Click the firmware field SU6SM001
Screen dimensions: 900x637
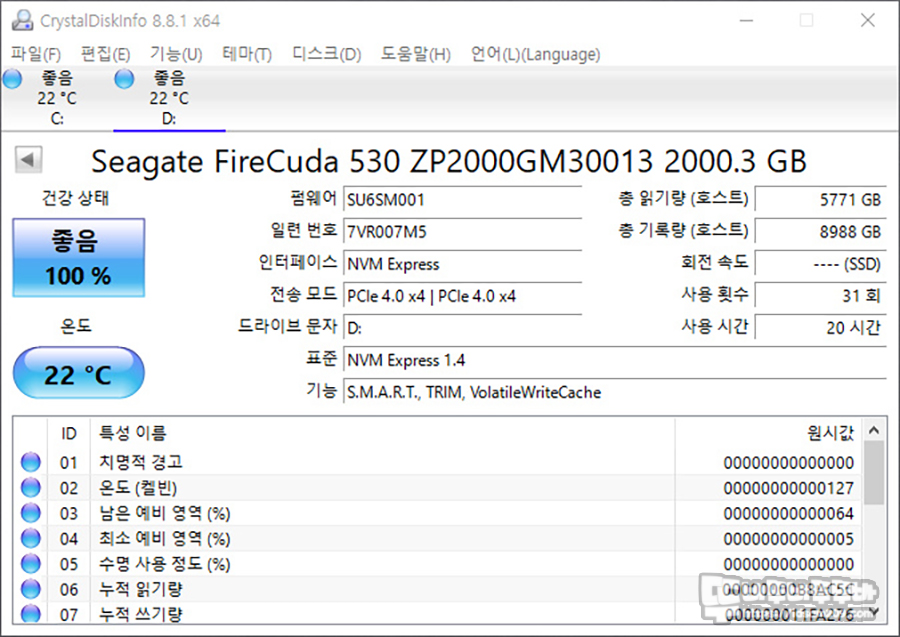(x=463, y=200)
